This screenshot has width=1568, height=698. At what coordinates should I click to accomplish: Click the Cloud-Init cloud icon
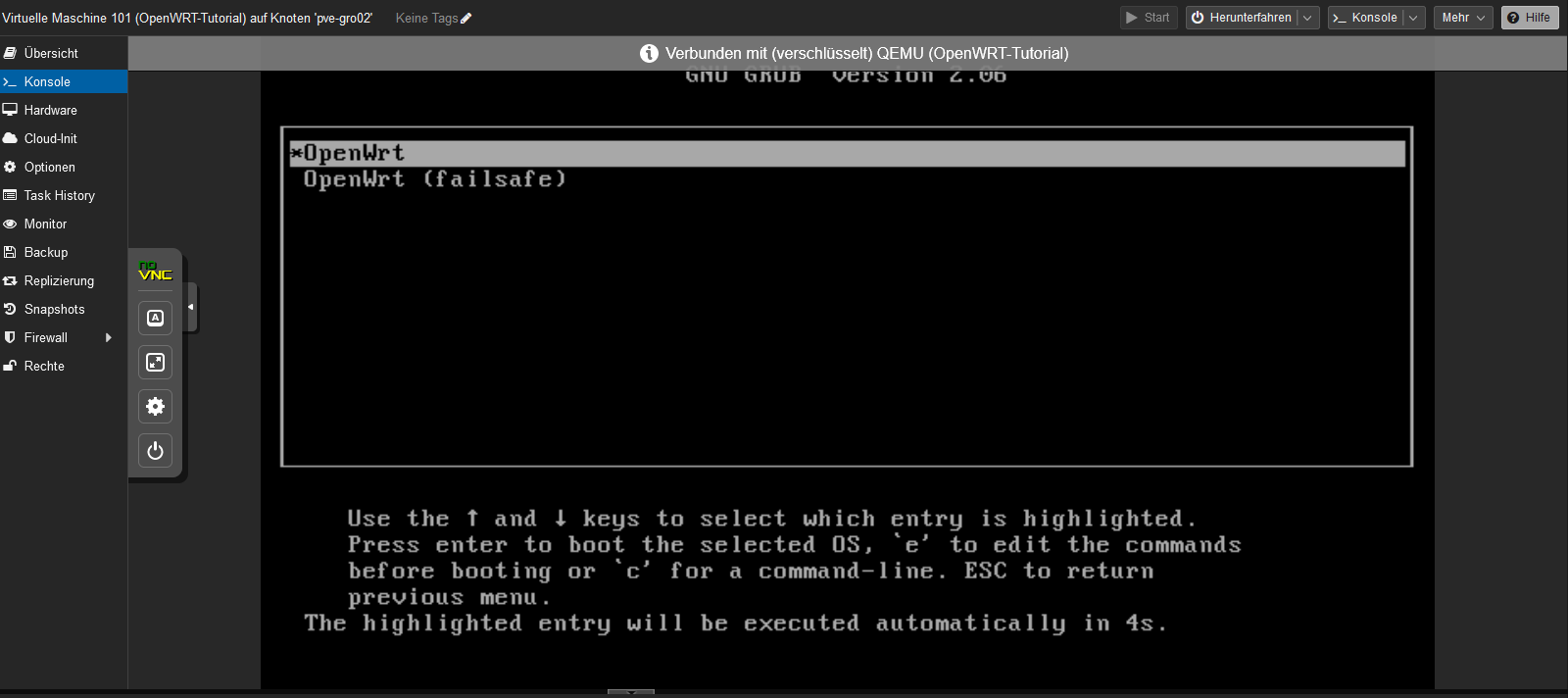[x=10, y=138]
